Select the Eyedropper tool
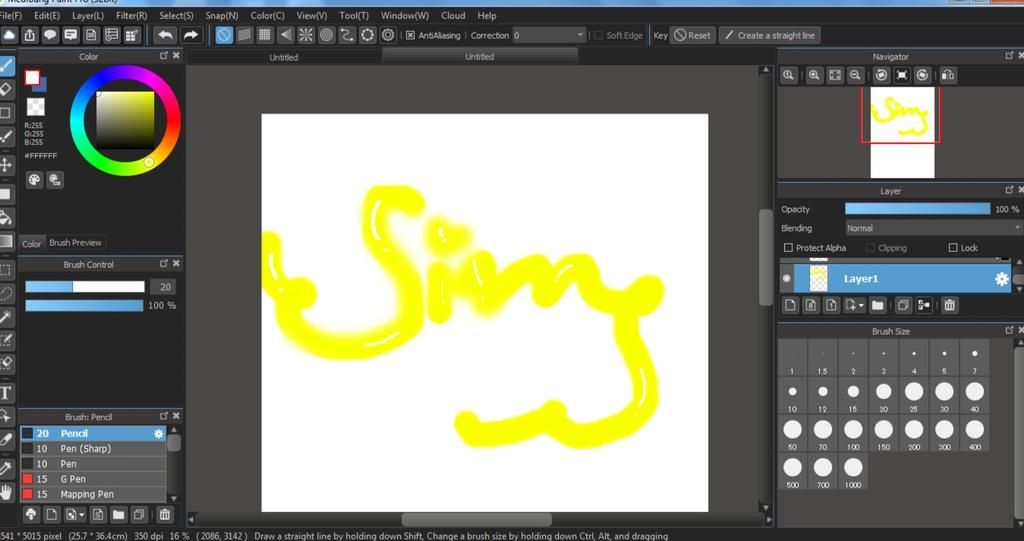Screen dimensions: 1024x541 (6, 468)
